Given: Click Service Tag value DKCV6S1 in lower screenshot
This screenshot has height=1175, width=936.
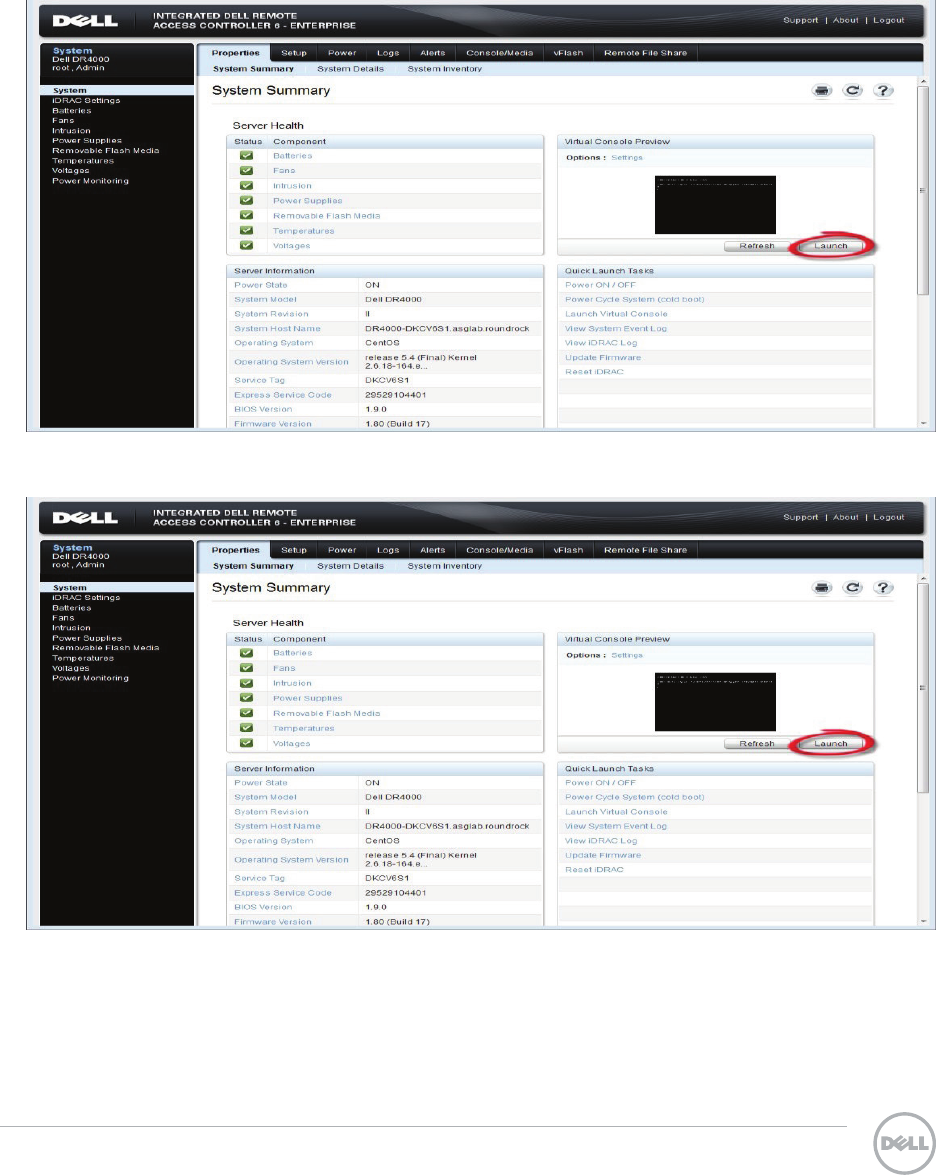Looking at the screenshot, I should coord(387,878).
